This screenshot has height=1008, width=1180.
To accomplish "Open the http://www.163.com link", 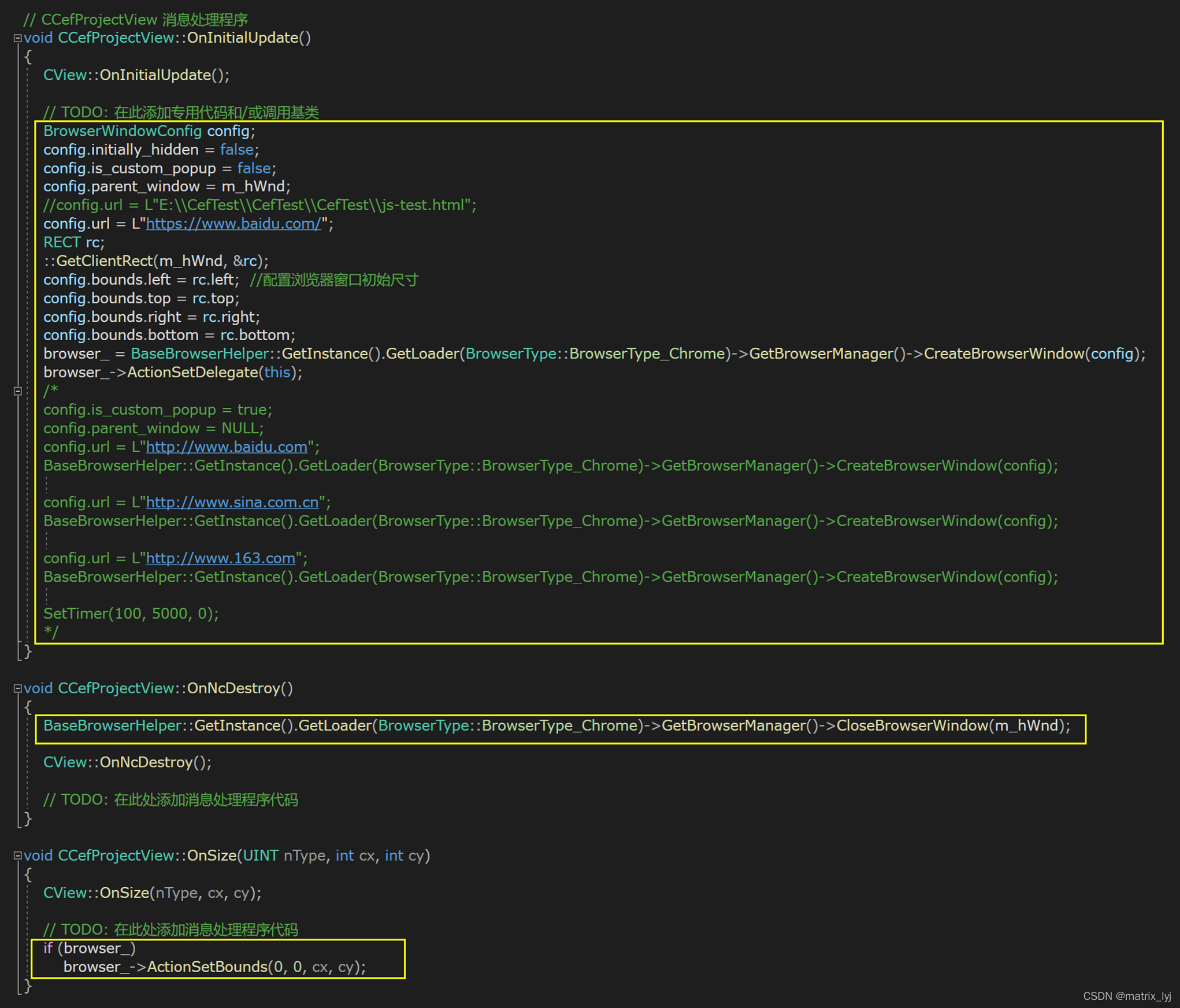I will click(x=220, y=559).
